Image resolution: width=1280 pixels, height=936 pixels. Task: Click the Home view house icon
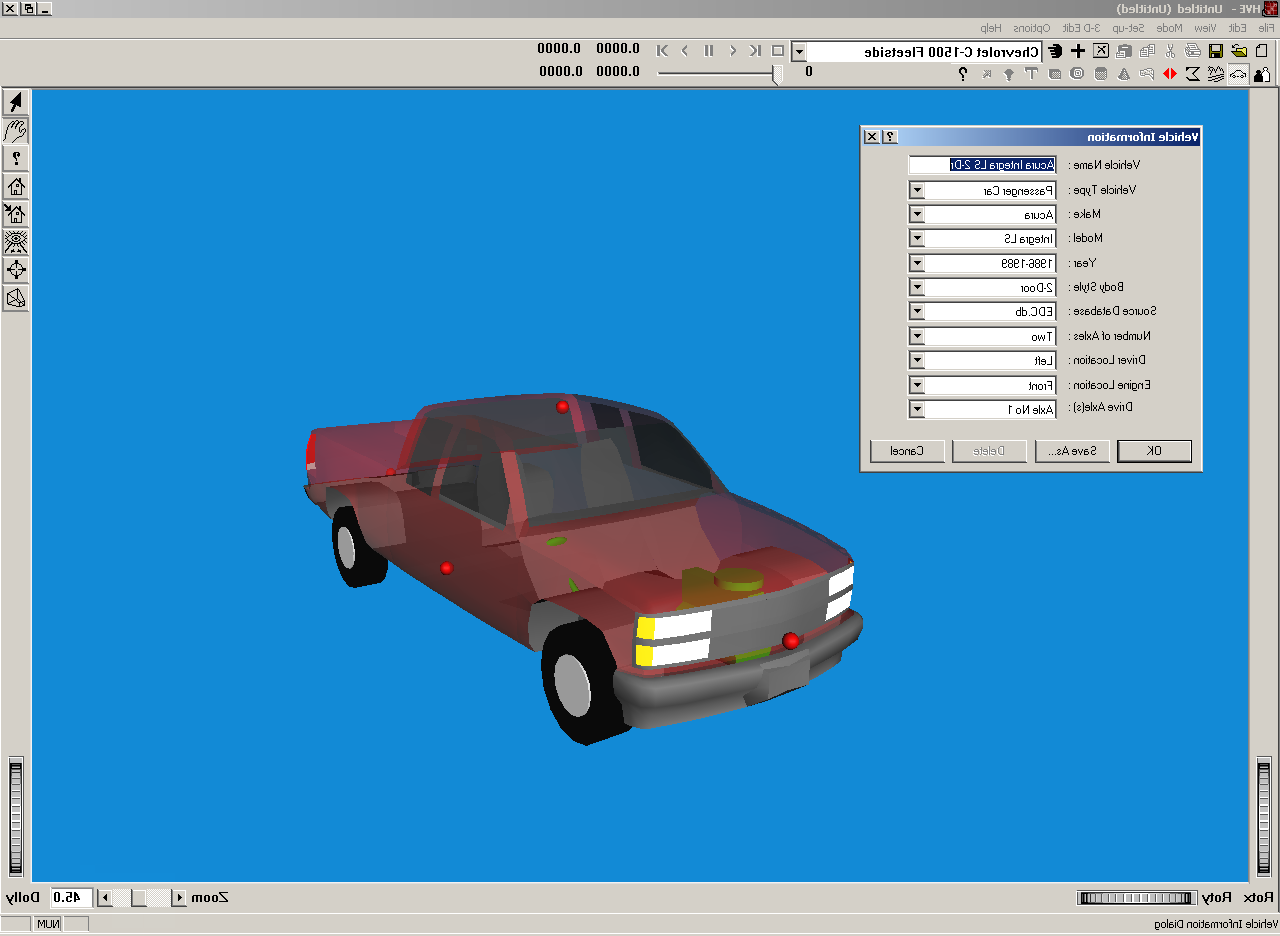(16, 186)
